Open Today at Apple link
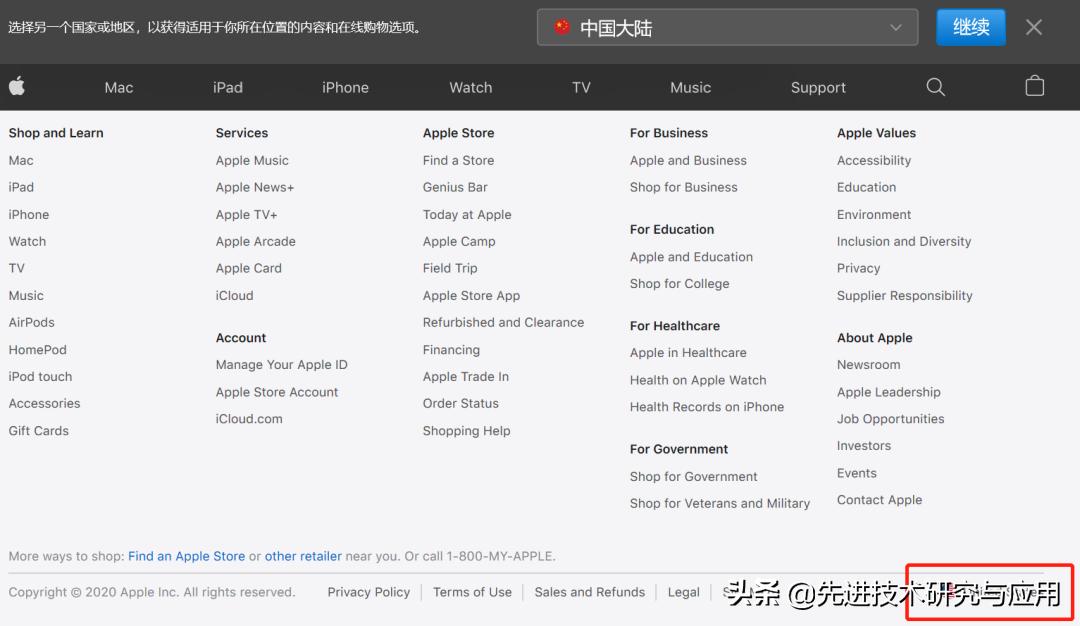The height and width of the screenshot is (626, 1080). [467, 215]
